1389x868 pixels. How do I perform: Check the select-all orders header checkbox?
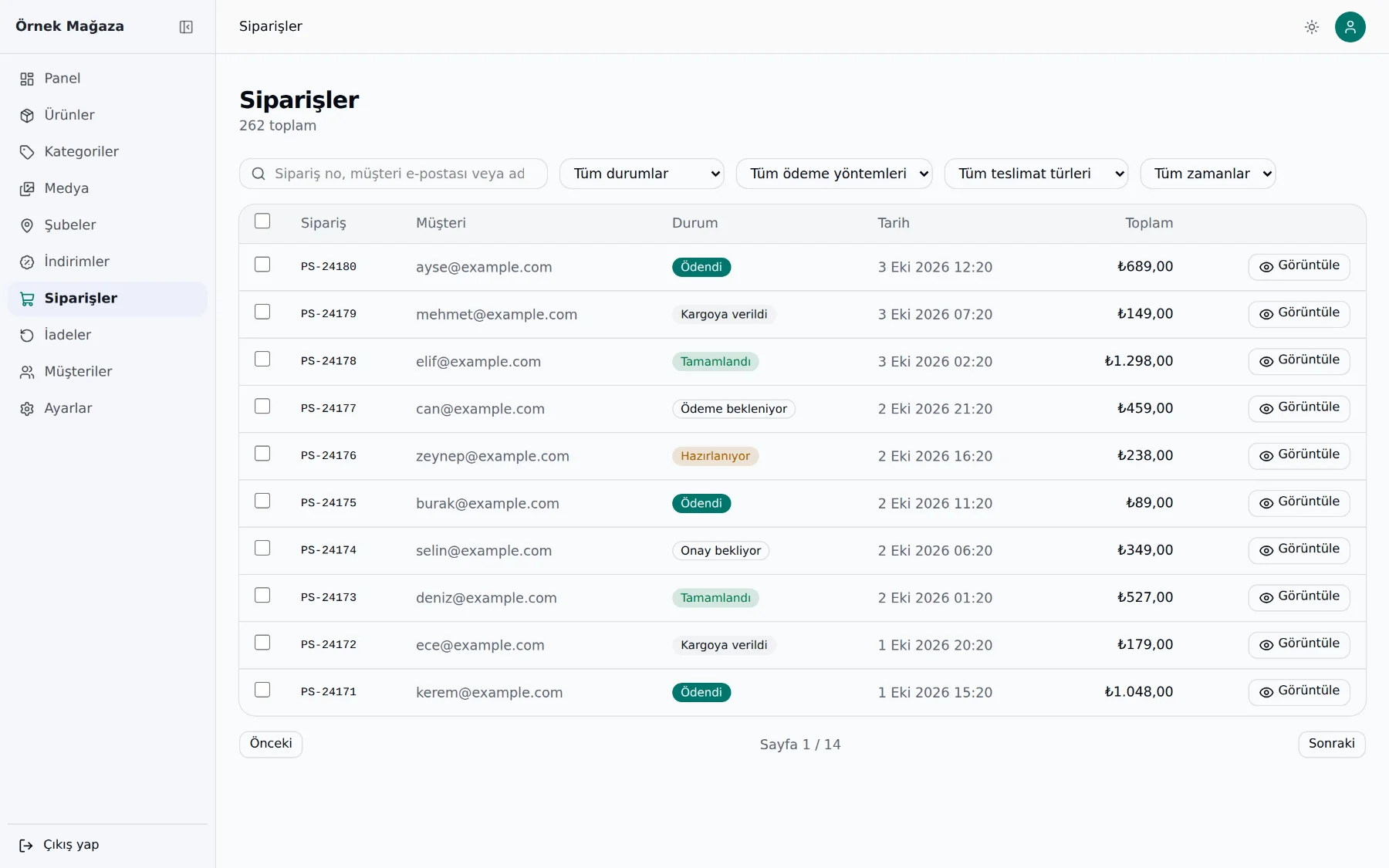262,221
